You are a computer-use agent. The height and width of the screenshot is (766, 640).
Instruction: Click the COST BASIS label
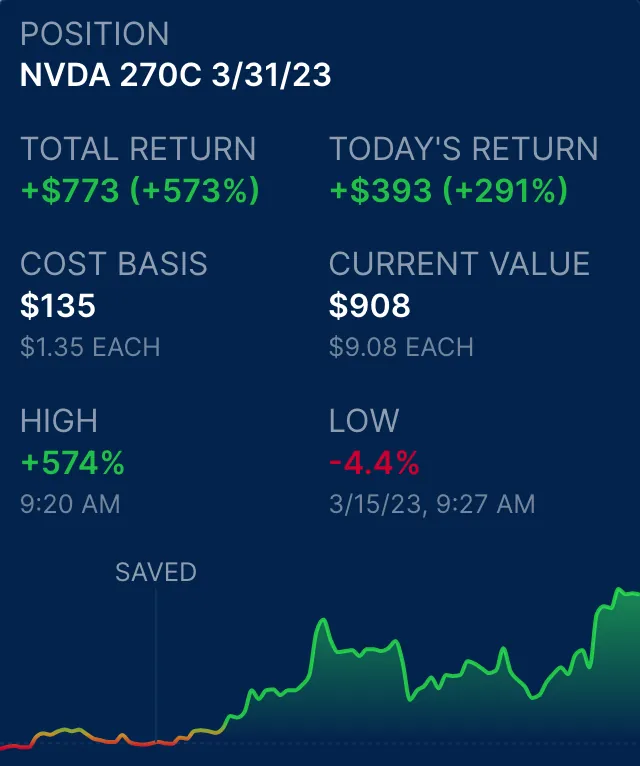coord(114,264)
